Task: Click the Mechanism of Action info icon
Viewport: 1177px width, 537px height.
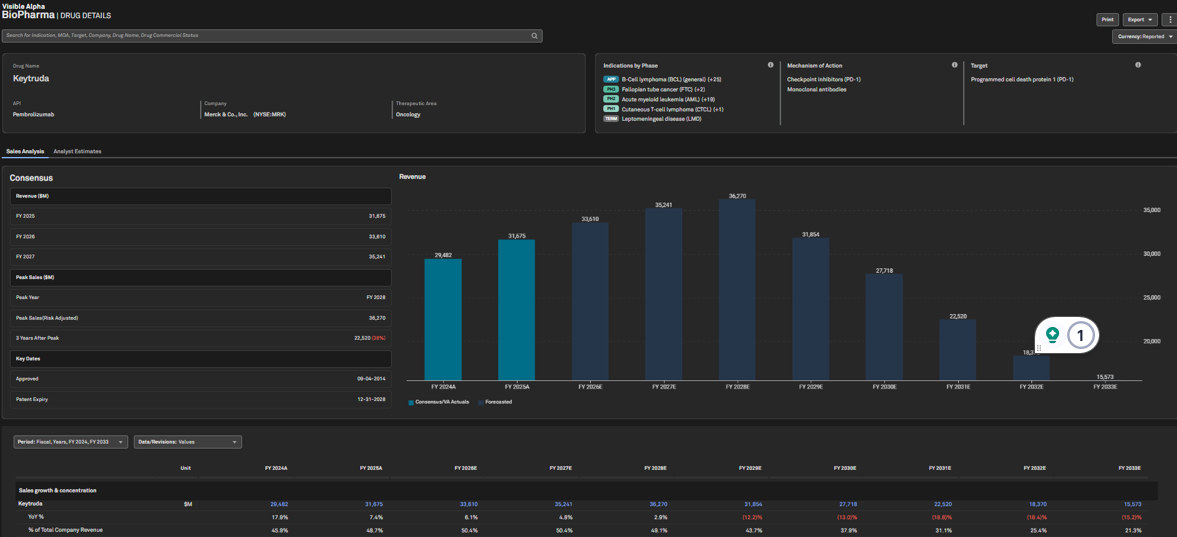Action: pyautogui.click(x=954, y=65)
